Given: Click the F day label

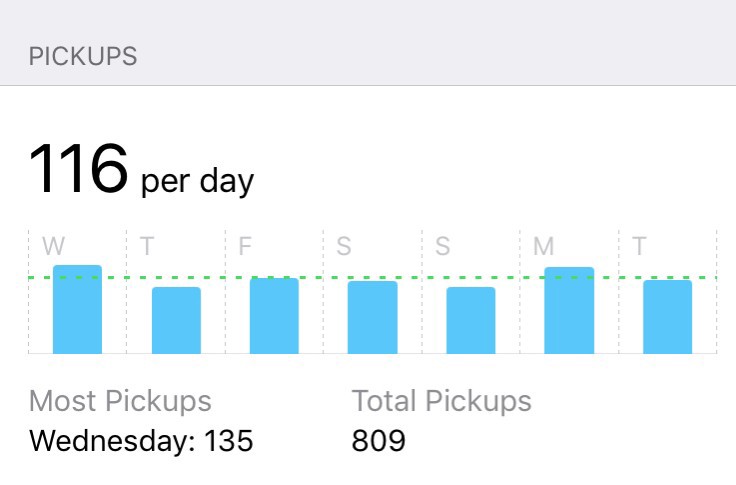Looking at the screenshot, I should click(x=245, y=247).
